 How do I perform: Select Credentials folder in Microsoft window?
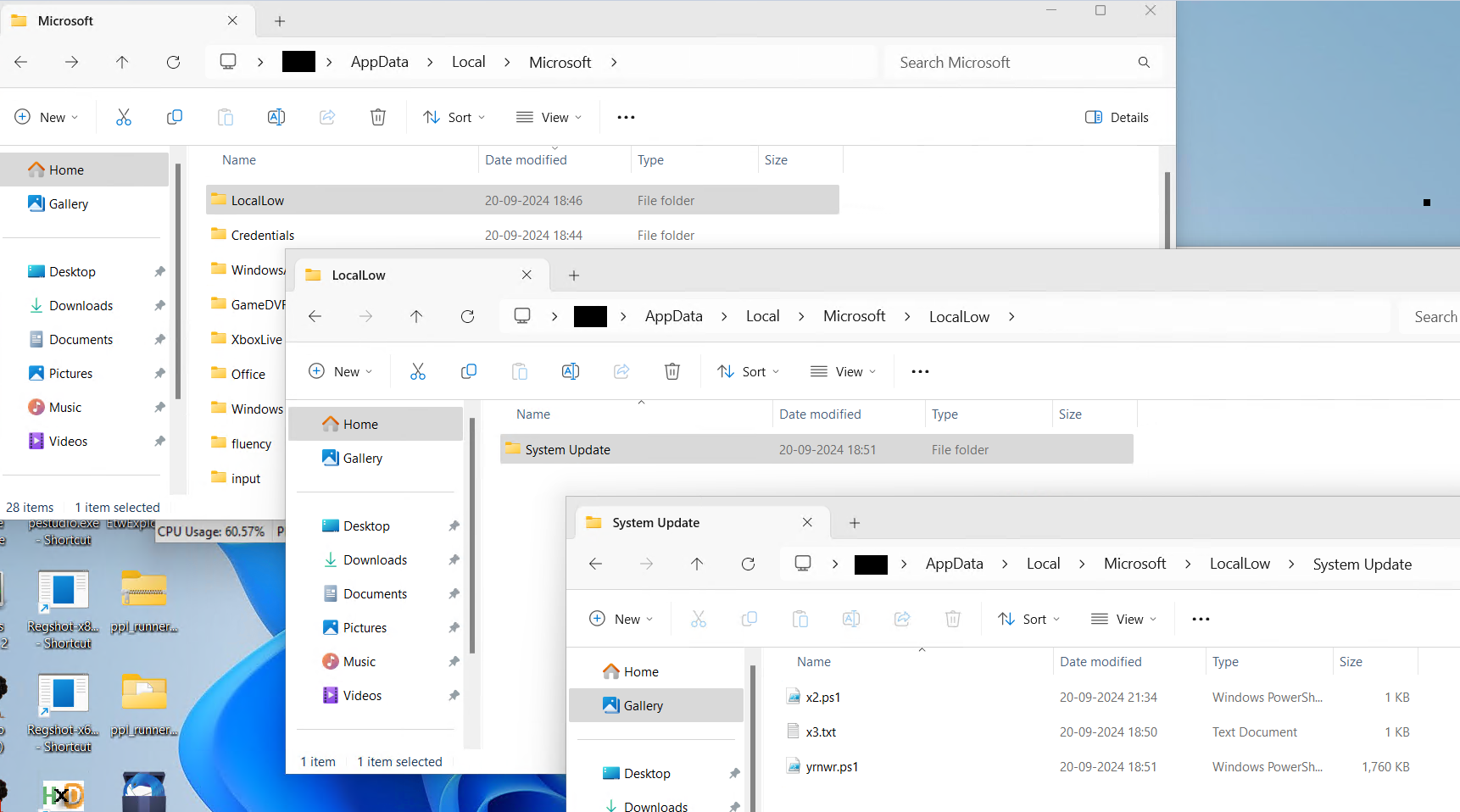tap(263, 236)
